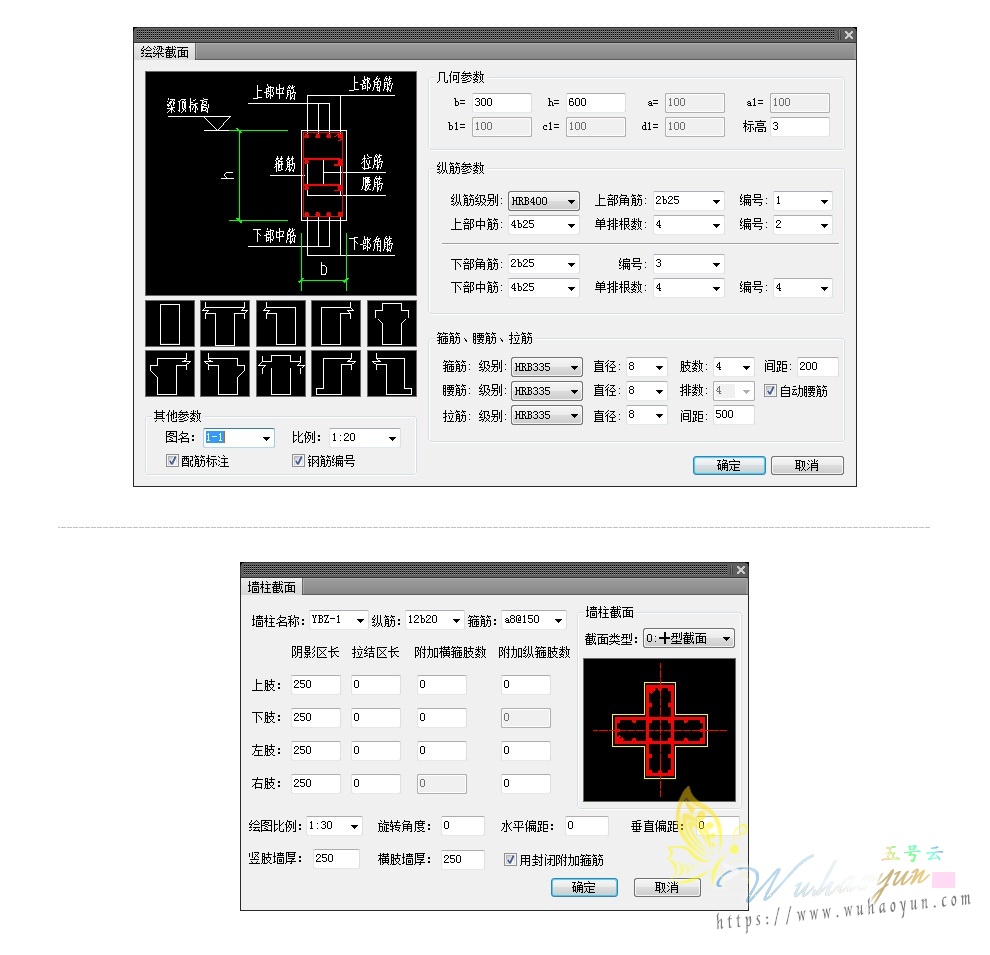The image size is (990, 955).
Task: Confirm with 确定 in 墙柱截面 dialog
Action: pos(584,887)
